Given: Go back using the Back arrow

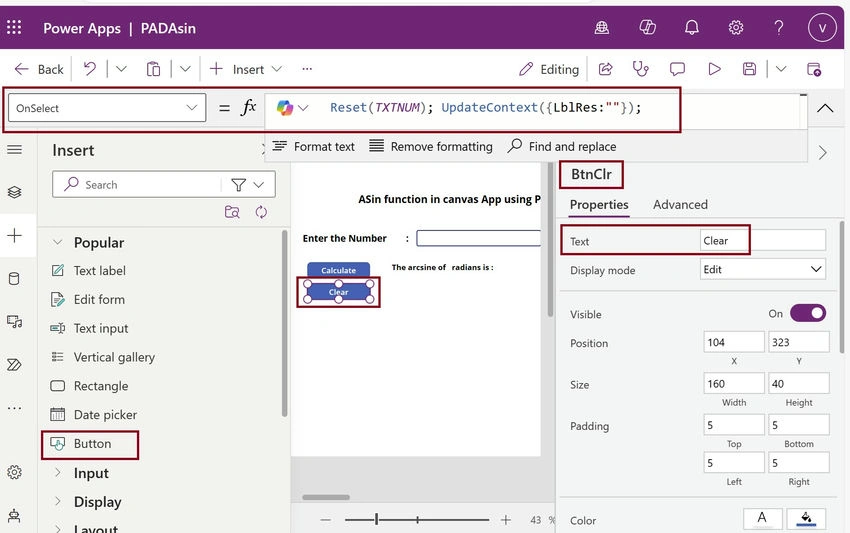Looking at the screenshot, I should pyautogui.click(x=38, y=69).
